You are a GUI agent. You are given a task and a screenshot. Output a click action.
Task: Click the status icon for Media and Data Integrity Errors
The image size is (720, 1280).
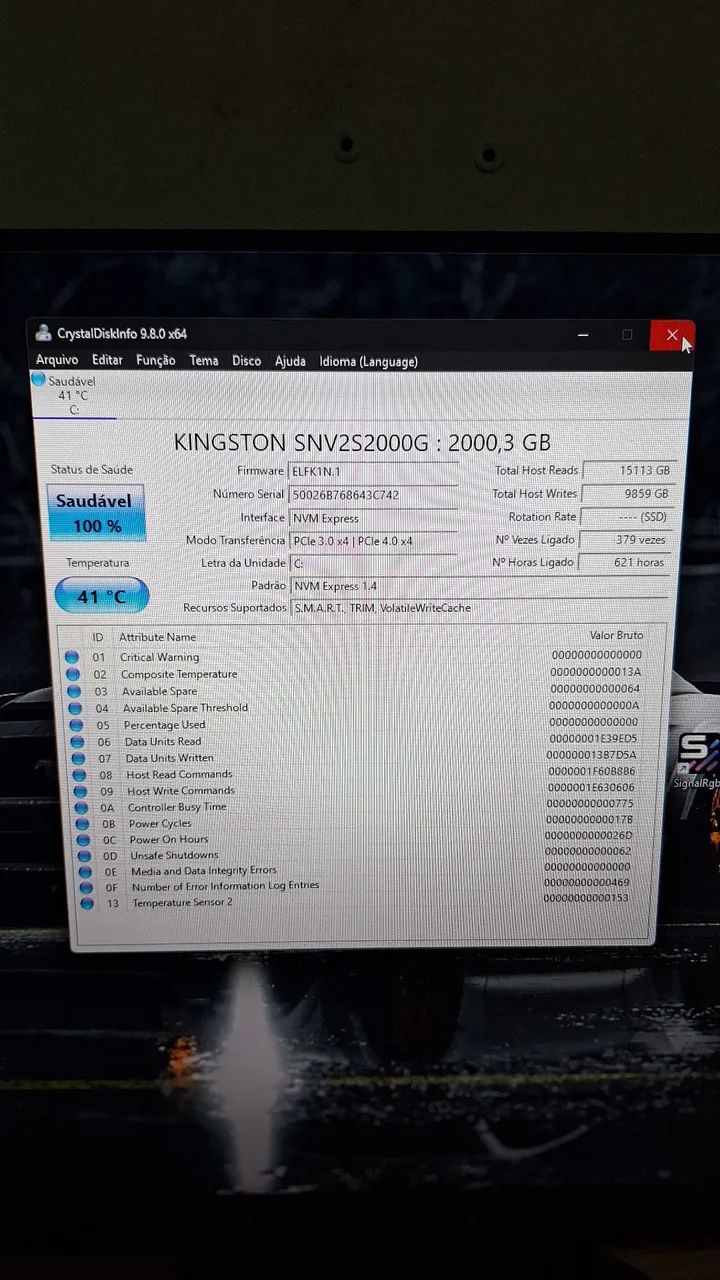pyautogui.click(x=85, y=871)
